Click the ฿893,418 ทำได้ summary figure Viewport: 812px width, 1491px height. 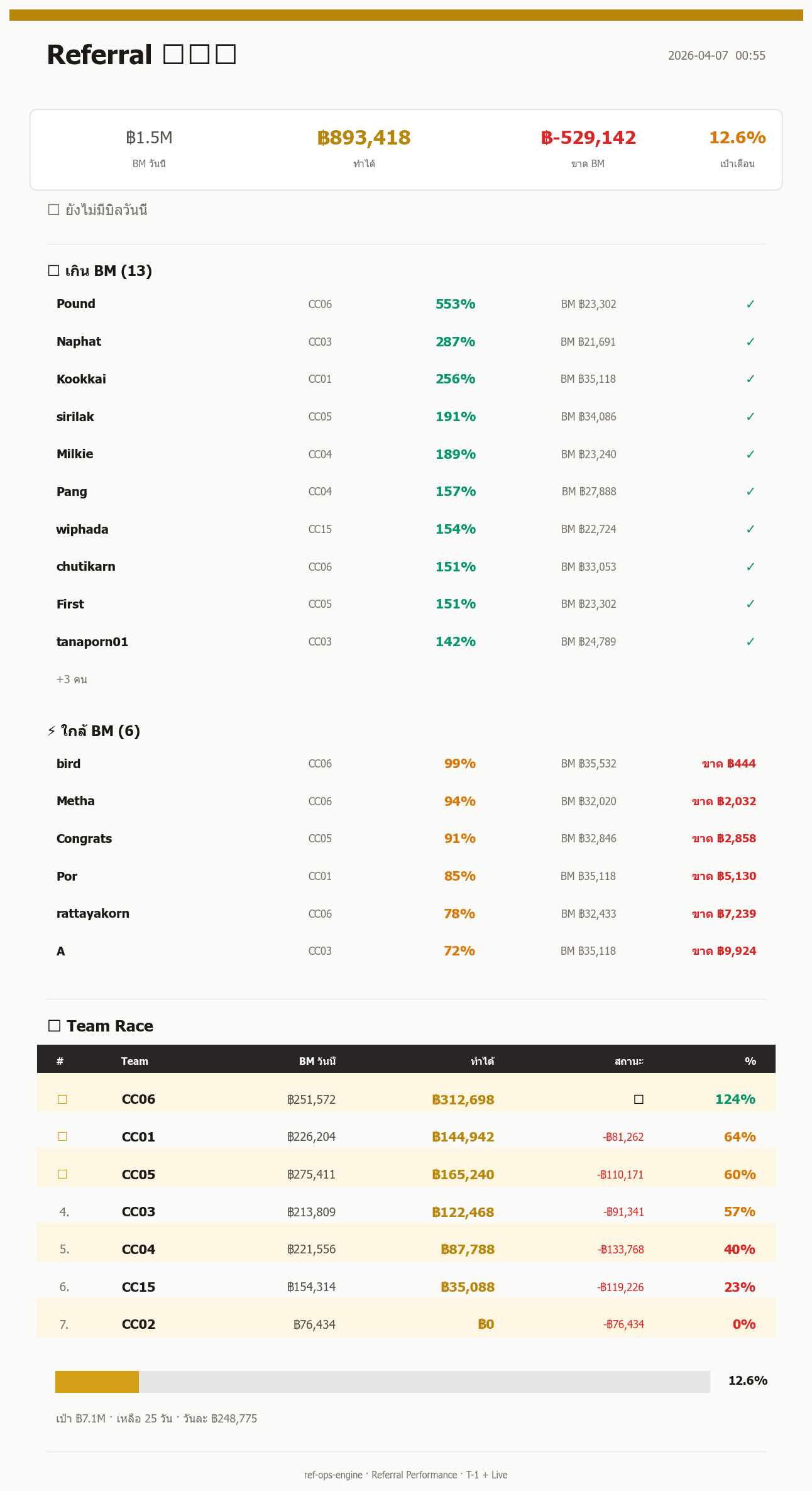click(364, 138)
